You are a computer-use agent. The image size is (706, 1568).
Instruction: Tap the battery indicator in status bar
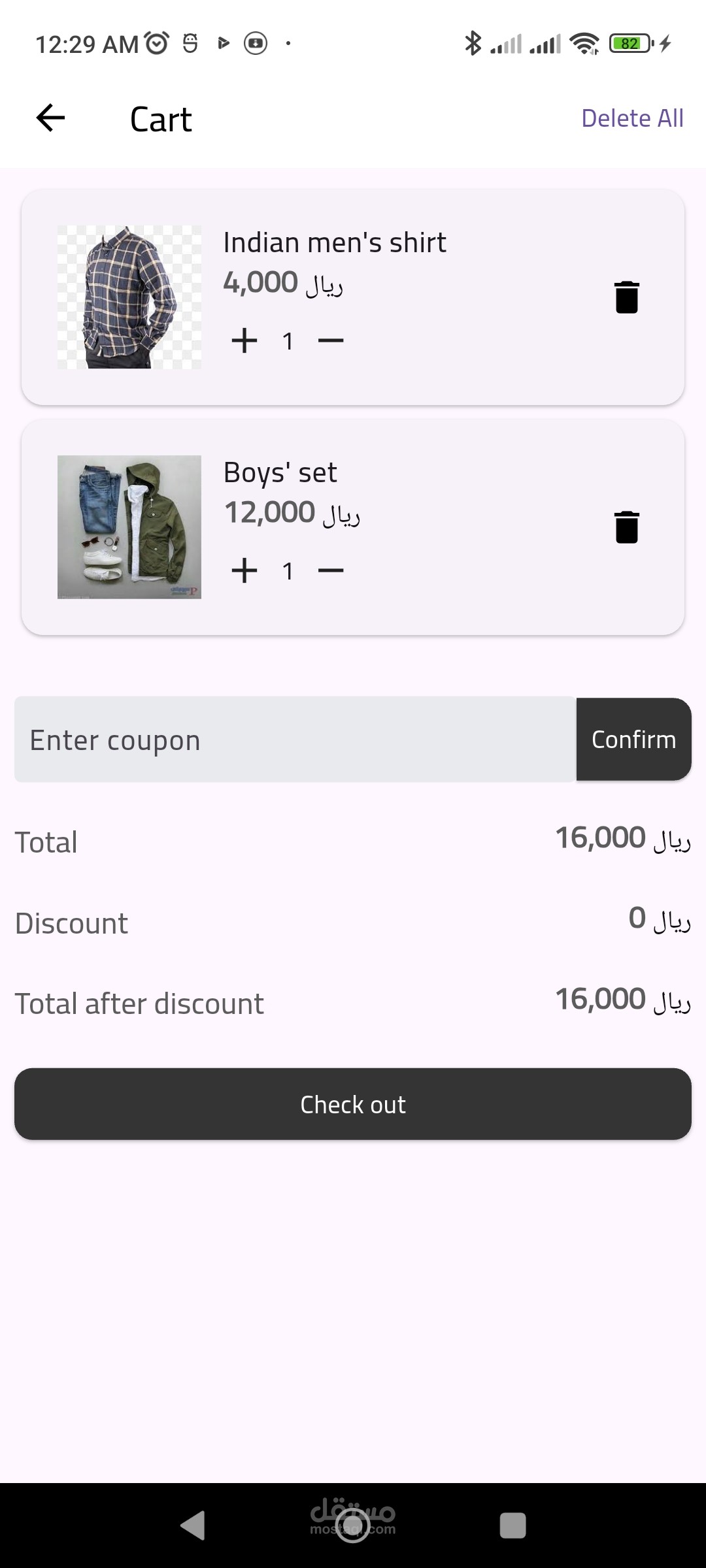[x=631, y=43]
